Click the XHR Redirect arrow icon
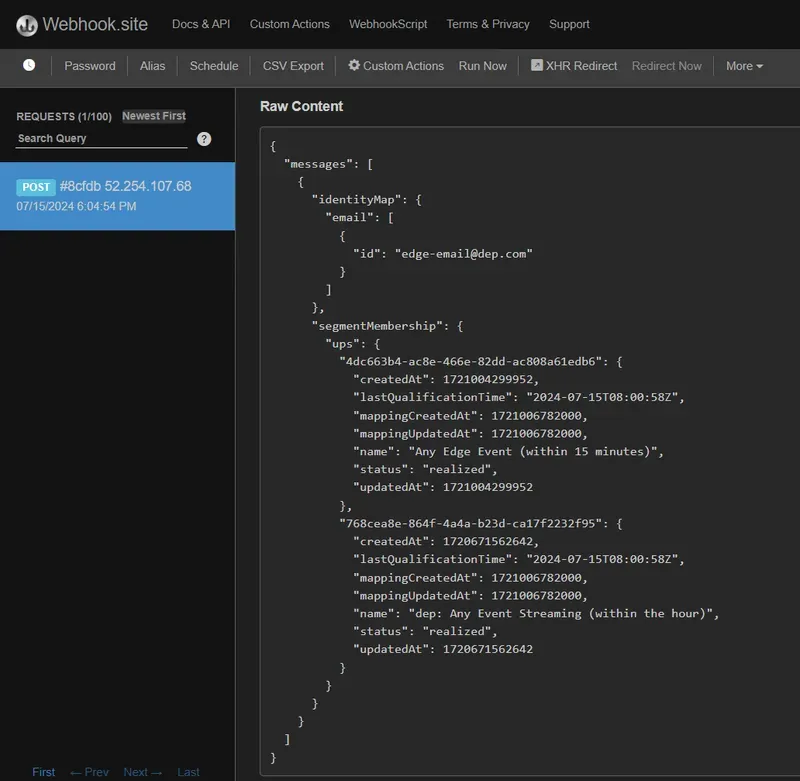 click(x=537, y=65)
